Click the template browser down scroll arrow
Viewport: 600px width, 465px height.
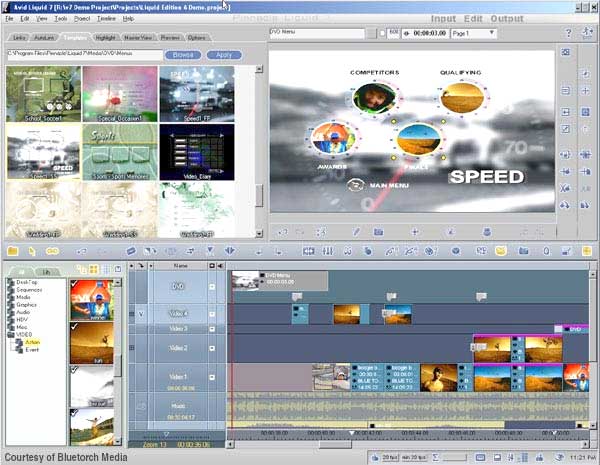pos(259,233)
